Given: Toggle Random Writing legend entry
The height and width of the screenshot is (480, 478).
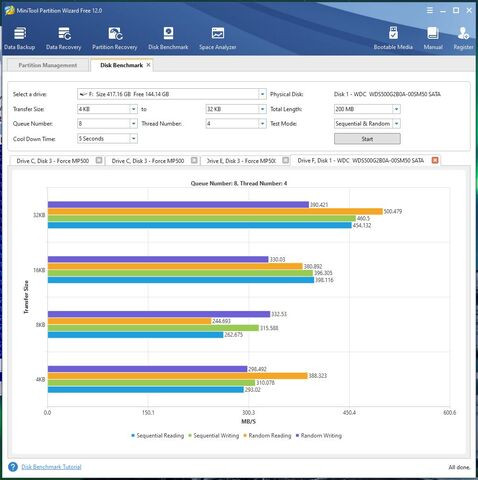Looking at the screenshot, I should 318,435.
